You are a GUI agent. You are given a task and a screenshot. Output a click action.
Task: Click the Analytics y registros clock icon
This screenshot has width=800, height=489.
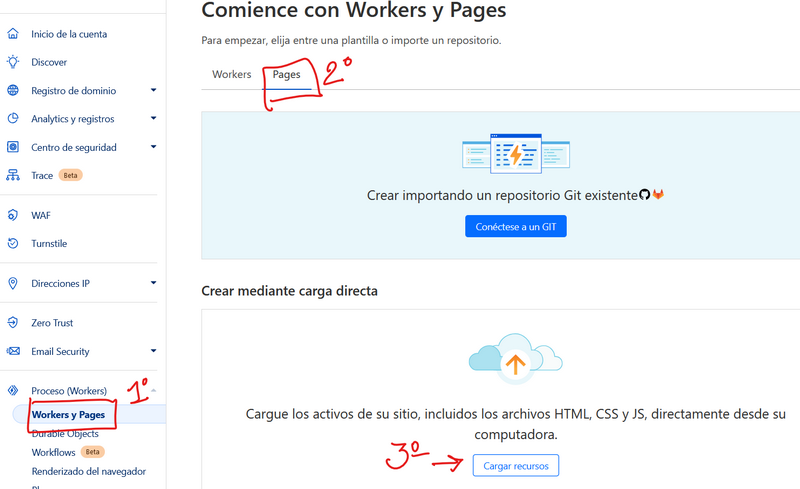[x=13, y=119]
